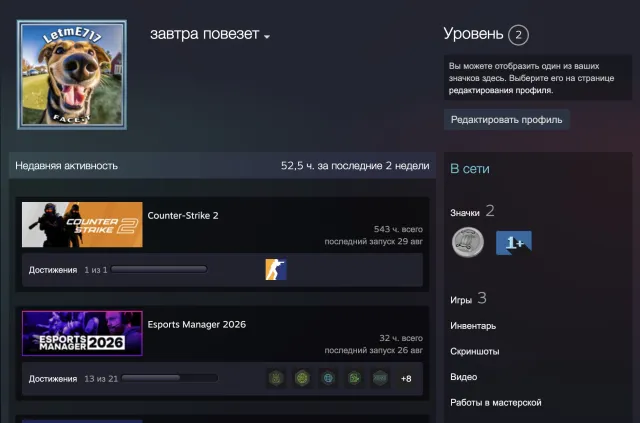This screenshot has height=423, width=640.
Task: Open the Скриншоты link
Action: tap(475, 351)
